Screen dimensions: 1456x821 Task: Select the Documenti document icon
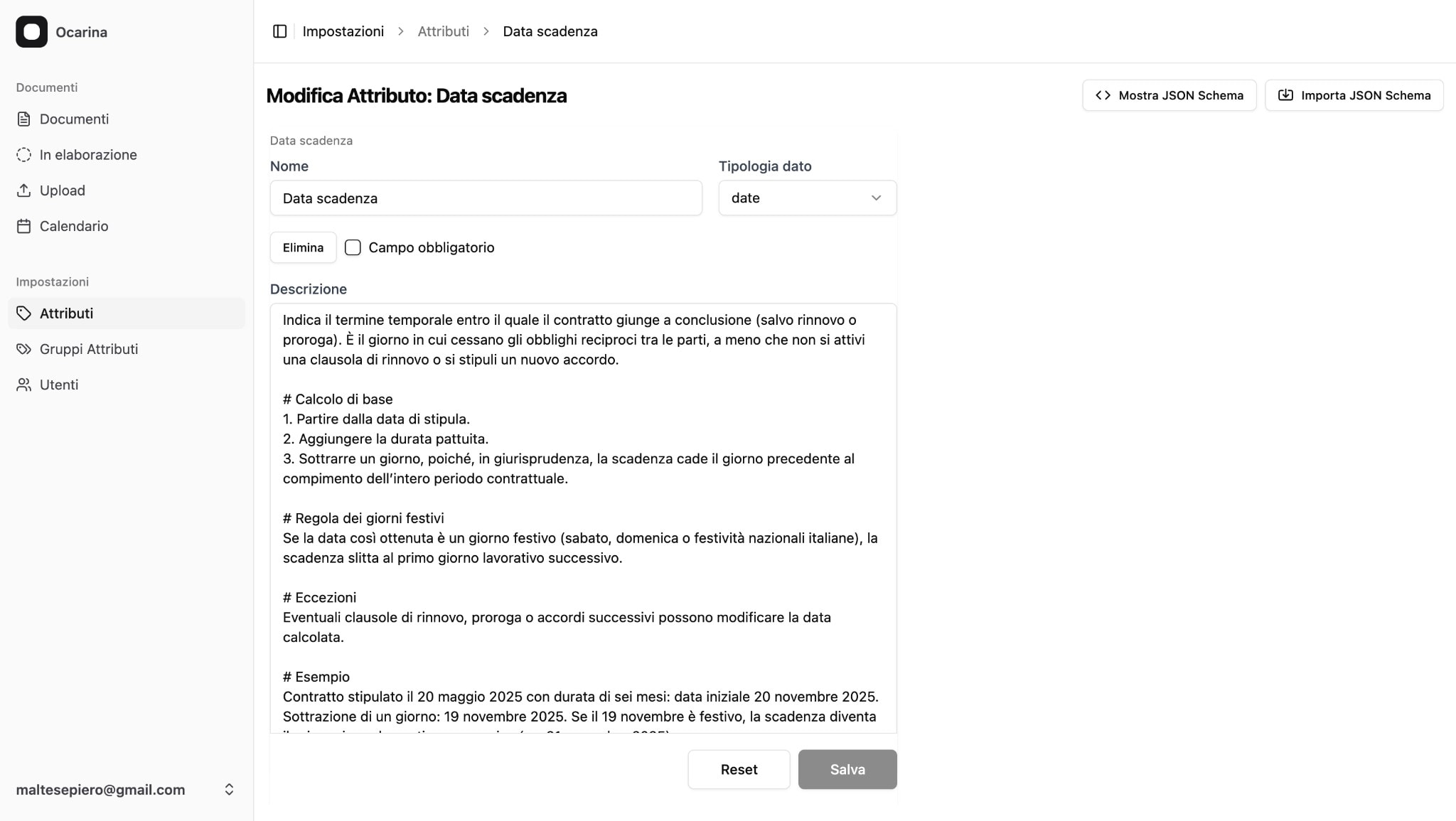(x=23, y=119)
